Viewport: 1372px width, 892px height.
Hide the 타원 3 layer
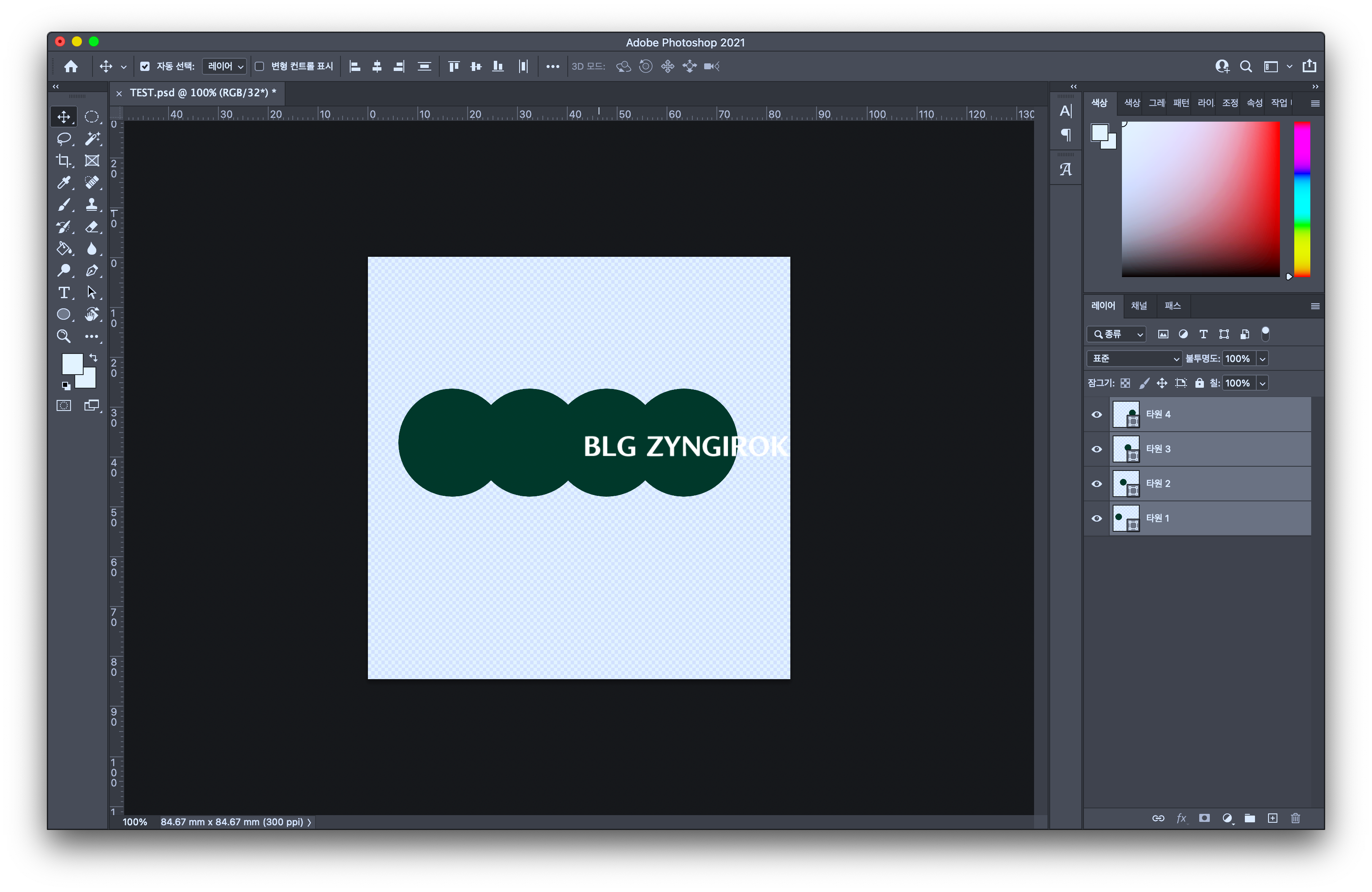tap(1097, 449)
